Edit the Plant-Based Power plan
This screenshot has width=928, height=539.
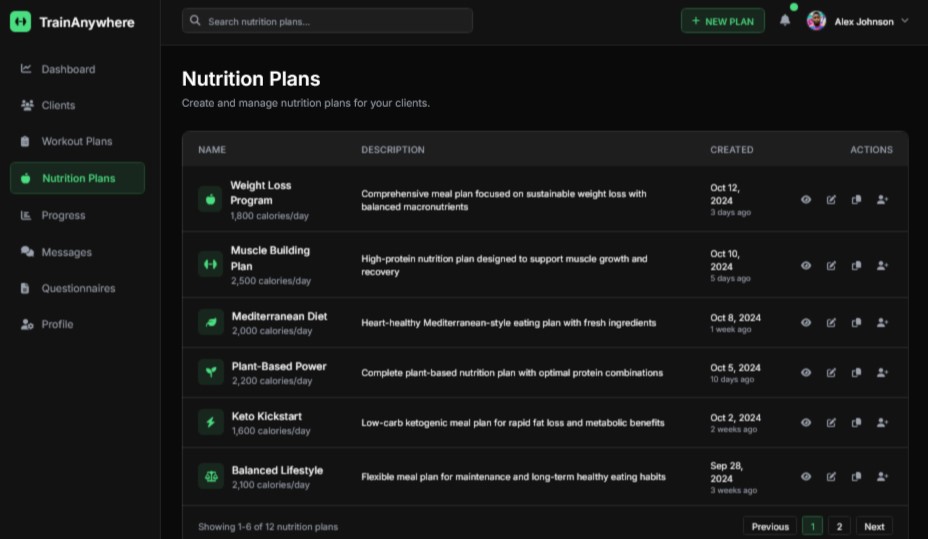[831, 373]
